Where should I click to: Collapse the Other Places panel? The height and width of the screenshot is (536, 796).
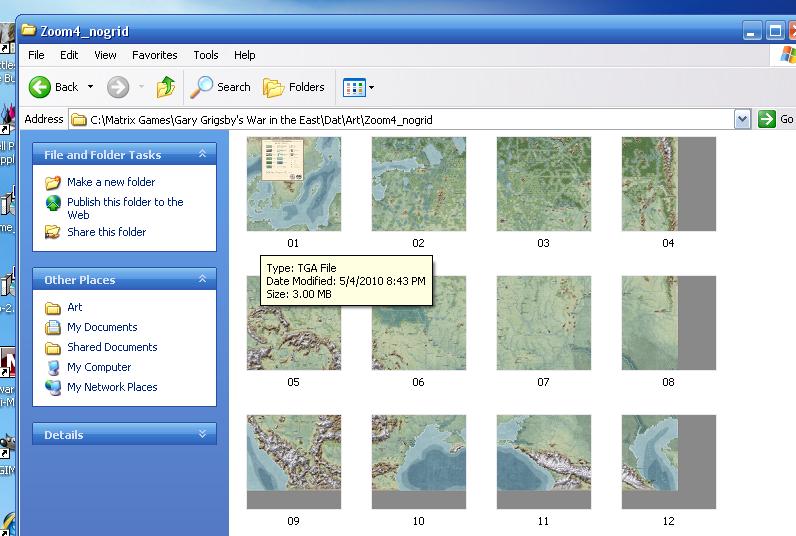point(202,279)
